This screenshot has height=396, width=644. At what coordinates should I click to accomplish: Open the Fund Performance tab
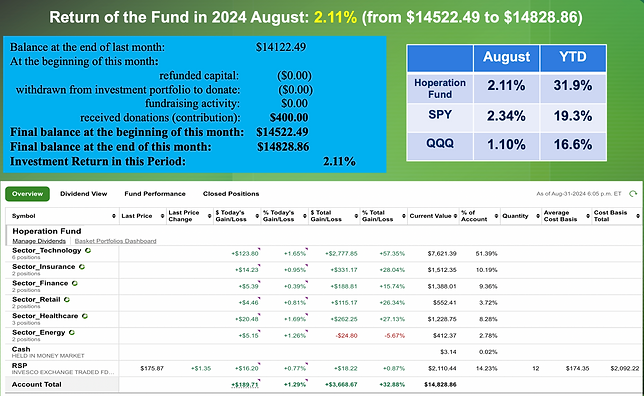tap(155, 194)
